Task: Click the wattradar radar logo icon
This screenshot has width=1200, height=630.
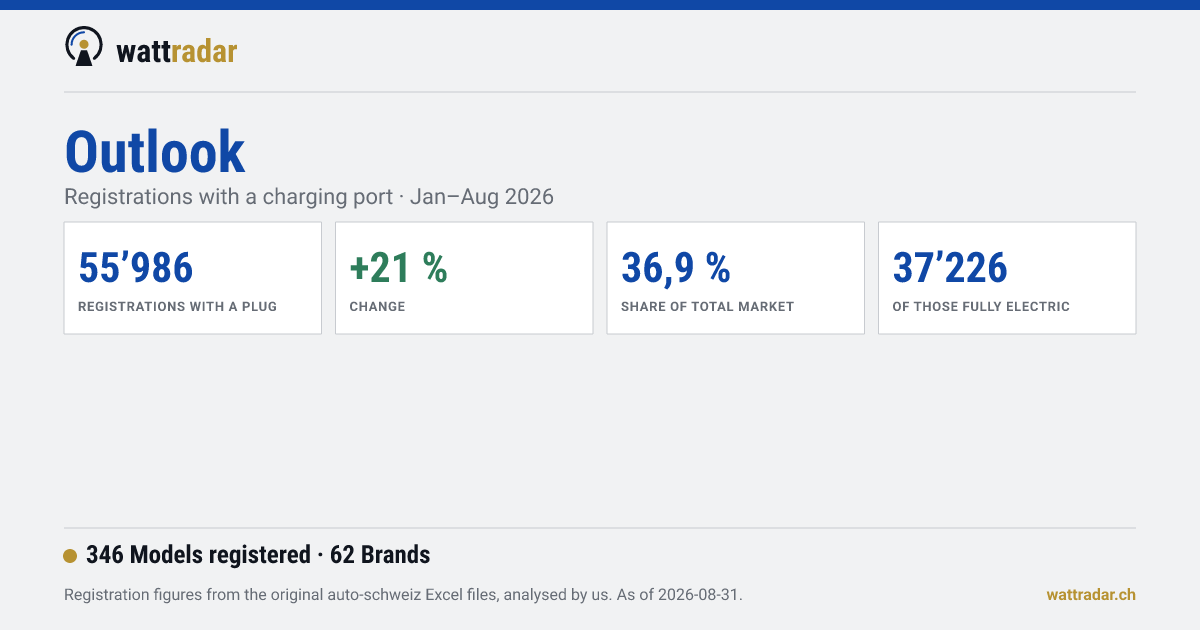Action: click(x=84, y=47)
